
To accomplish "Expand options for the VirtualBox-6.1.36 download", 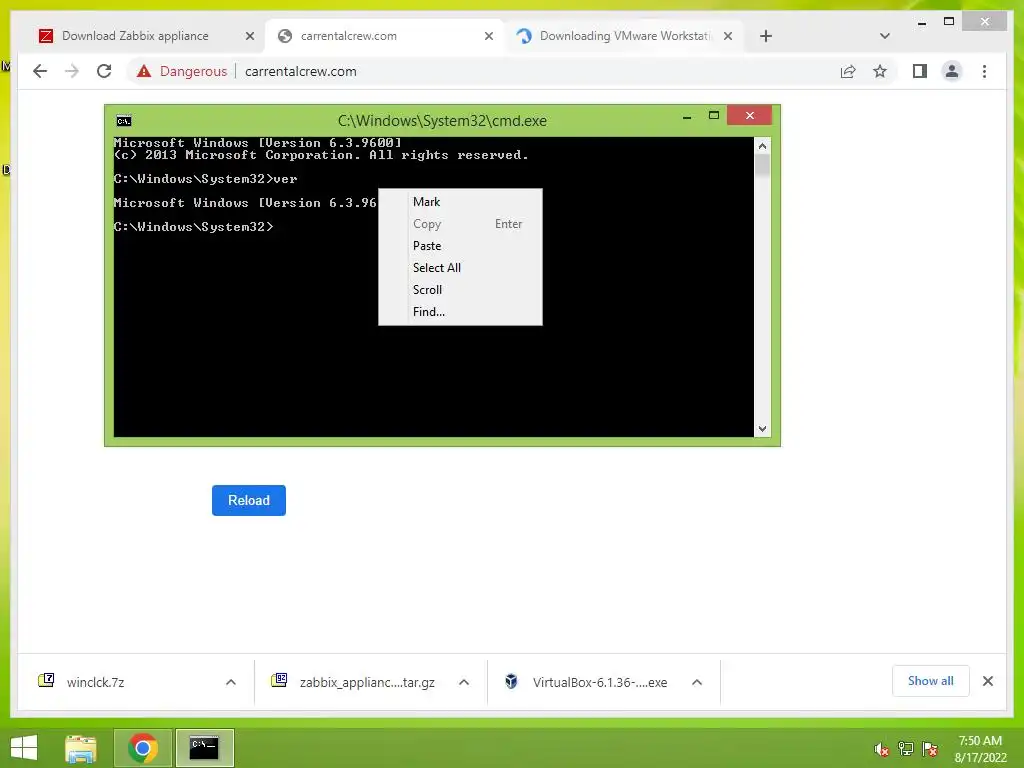I will (697, 682).
